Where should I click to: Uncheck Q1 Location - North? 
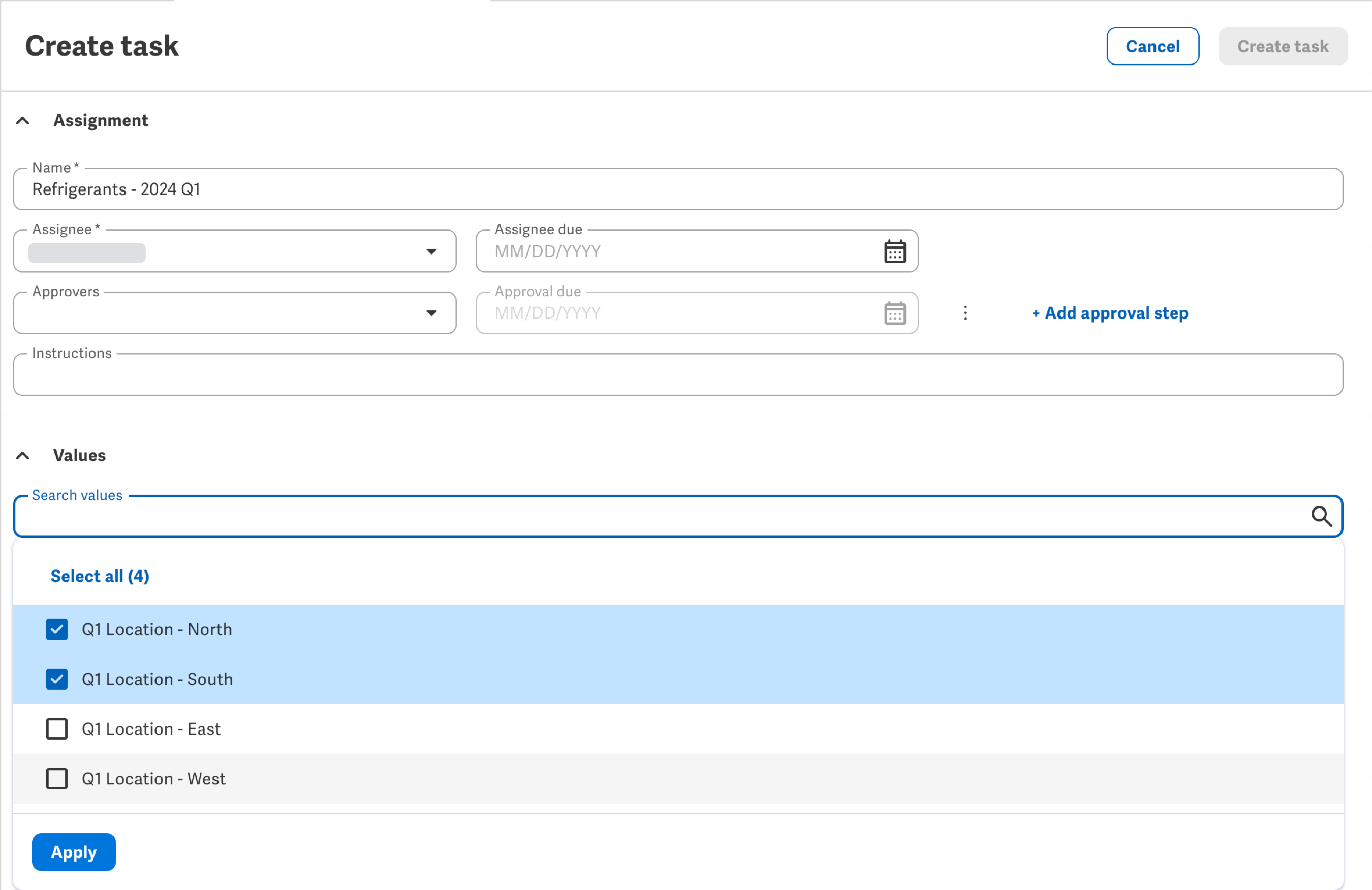pos(56,629)
